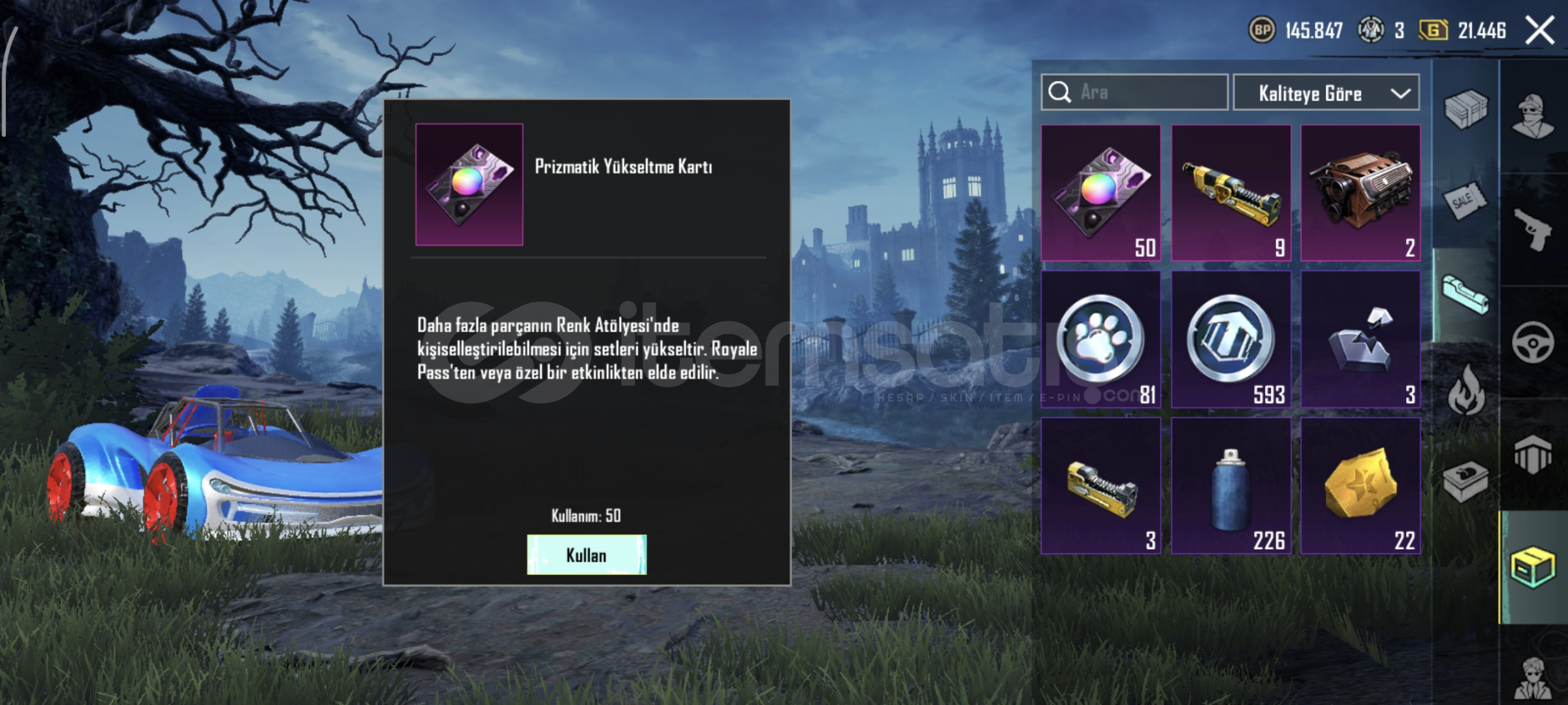Click the Kullan button

[x=586, y=555]
